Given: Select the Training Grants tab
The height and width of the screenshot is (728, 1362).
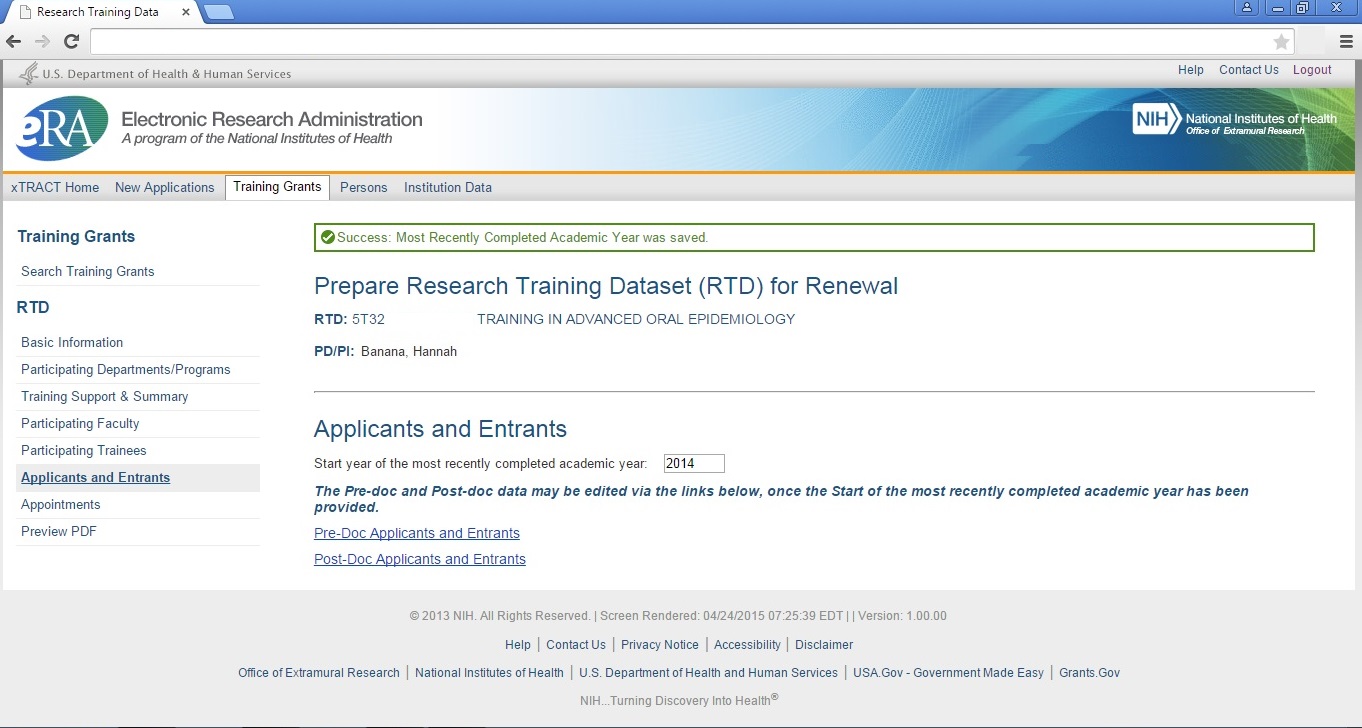Looking at the screenshot, I should [x=277, y=187].
